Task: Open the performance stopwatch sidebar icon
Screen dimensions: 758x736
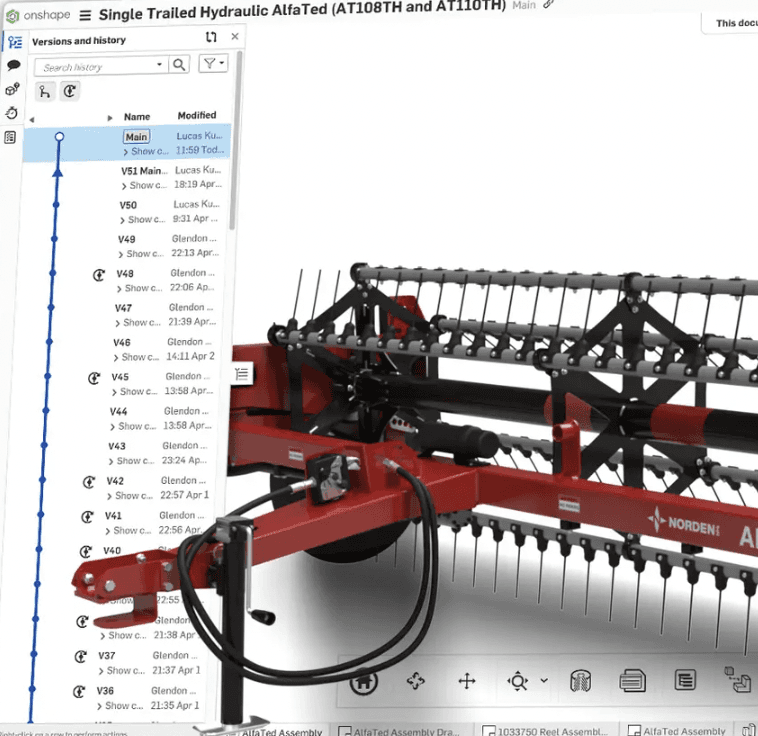Action: pyautogui.click(x=12, y=113)
